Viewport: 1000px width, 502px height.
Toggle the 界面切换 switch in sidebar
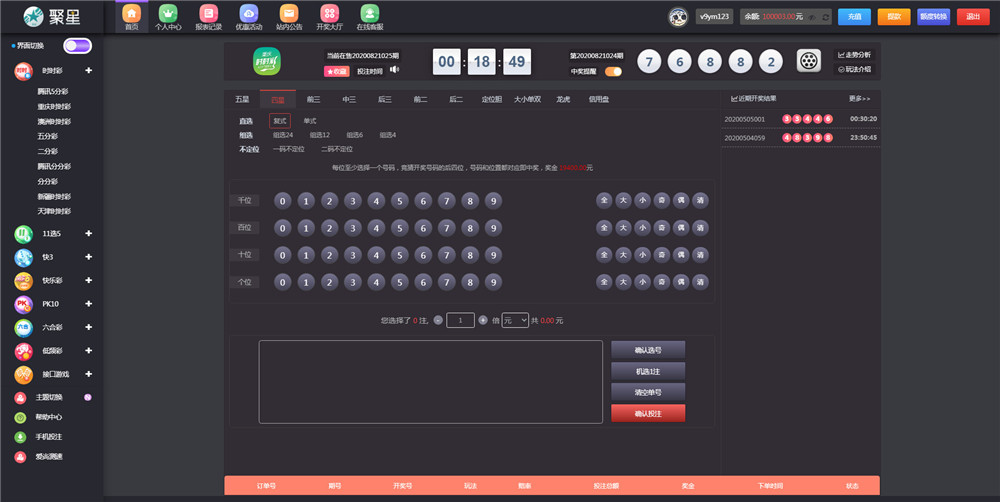tap(77, 46)
